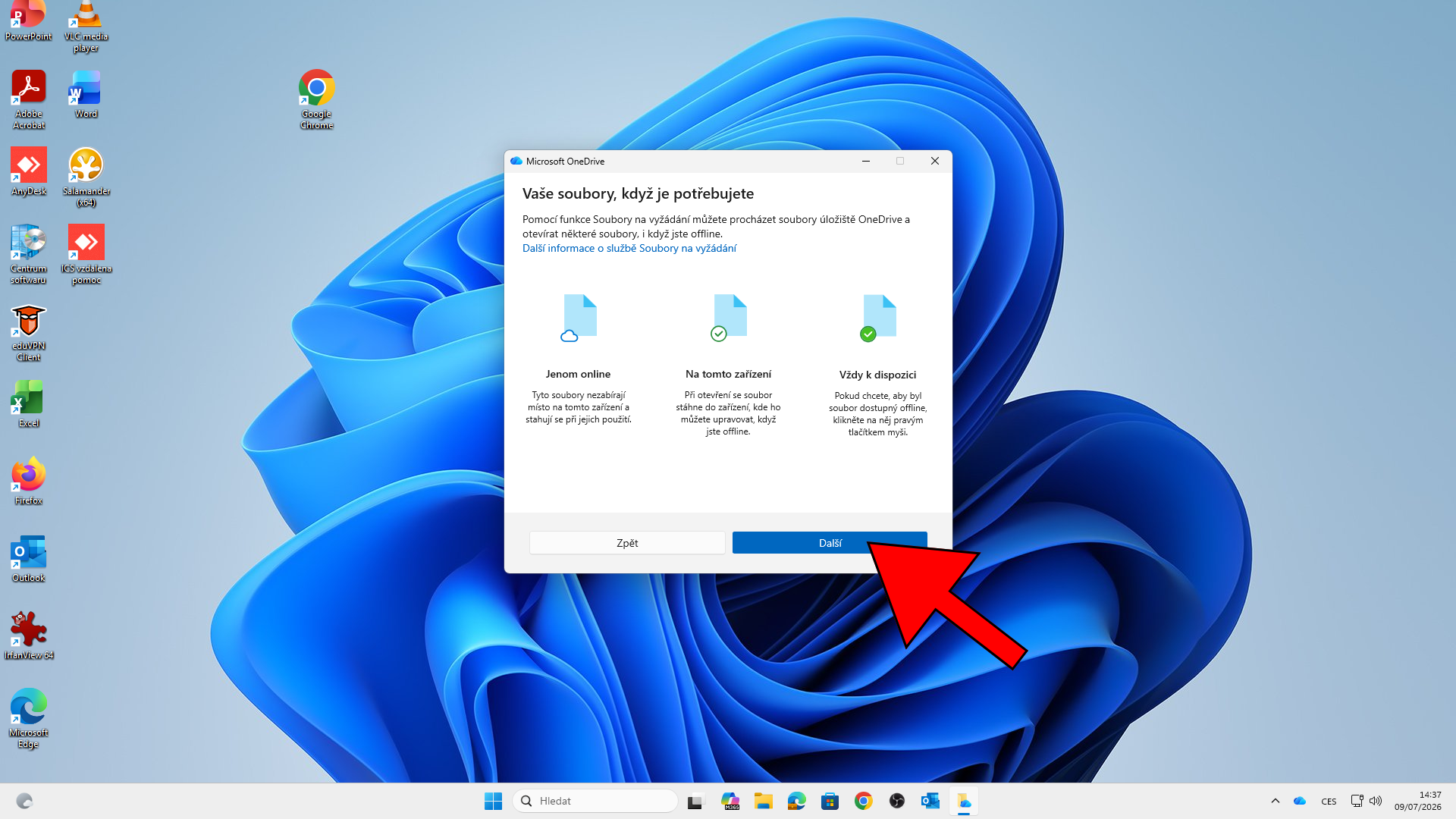The width and height of the screenshot is (1456, 819).
Task: Click the OneDrive cloud tray icon
Action: 1300,801
